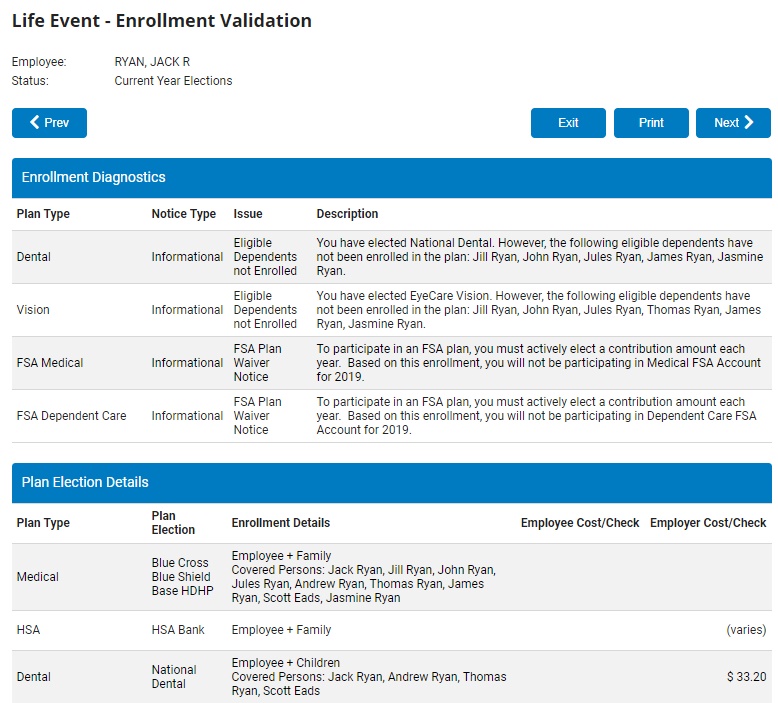Image resolution: width=778 pixels, height=703 pixels.
Task: Select the Blue Cross Blue Shield Base HDHP election
Action: pyautogui.click(x=180, y=577)
